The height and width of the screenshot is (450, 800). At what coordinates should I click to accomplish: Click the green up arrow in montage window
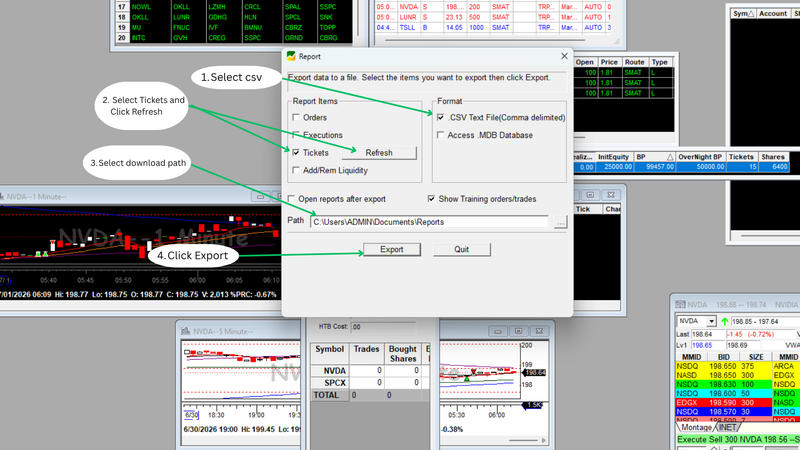724,321
